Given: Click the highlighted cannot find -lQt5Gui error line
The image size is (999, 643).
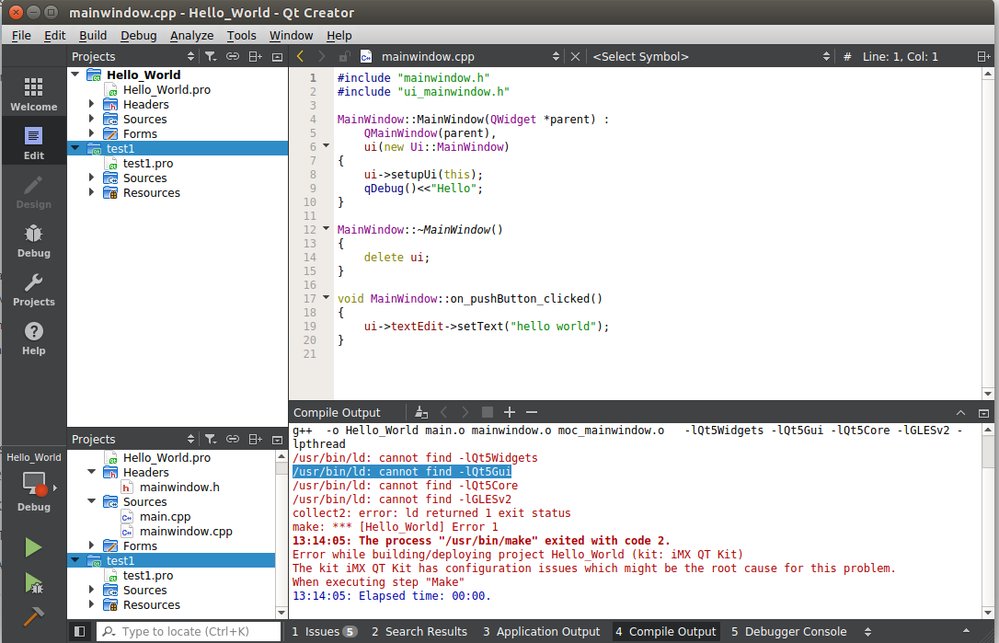Looking at the screenshot, I should coord(401,471).
